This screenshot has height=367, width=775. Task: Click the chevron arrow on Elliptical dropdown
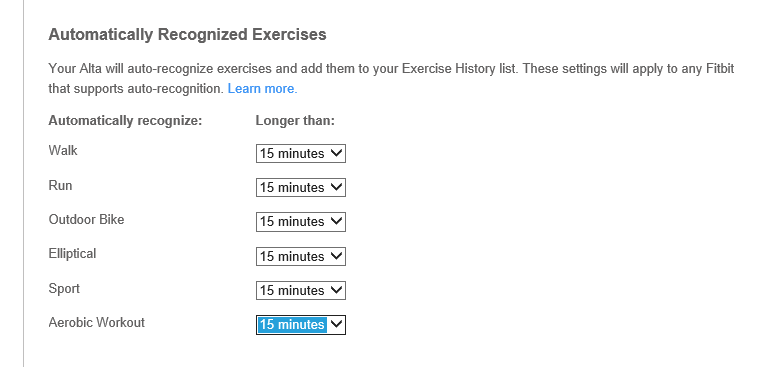(336, 256)
